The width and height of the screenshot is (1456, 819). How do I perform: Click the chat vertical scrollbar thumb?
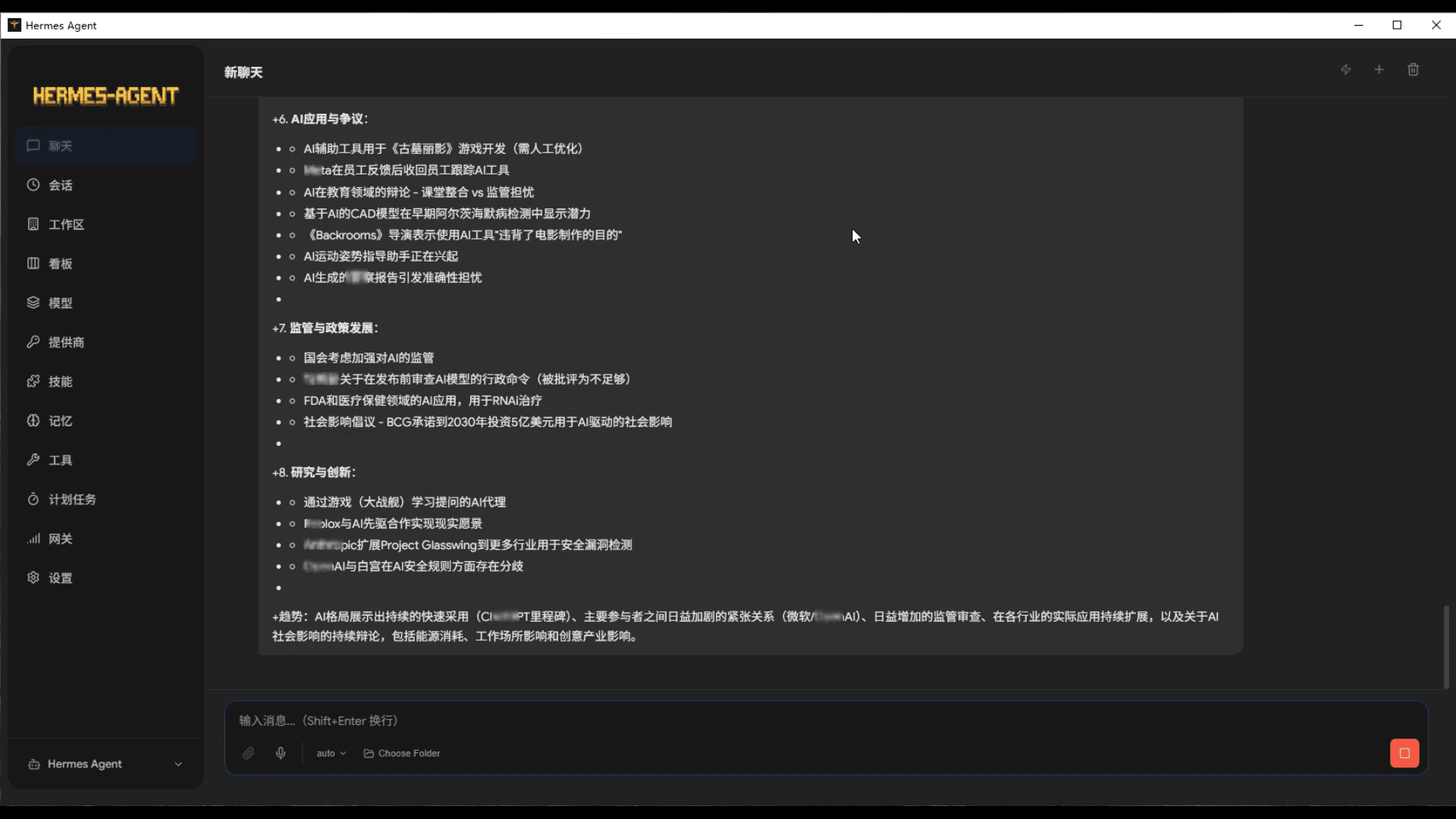pos(1446,646)
